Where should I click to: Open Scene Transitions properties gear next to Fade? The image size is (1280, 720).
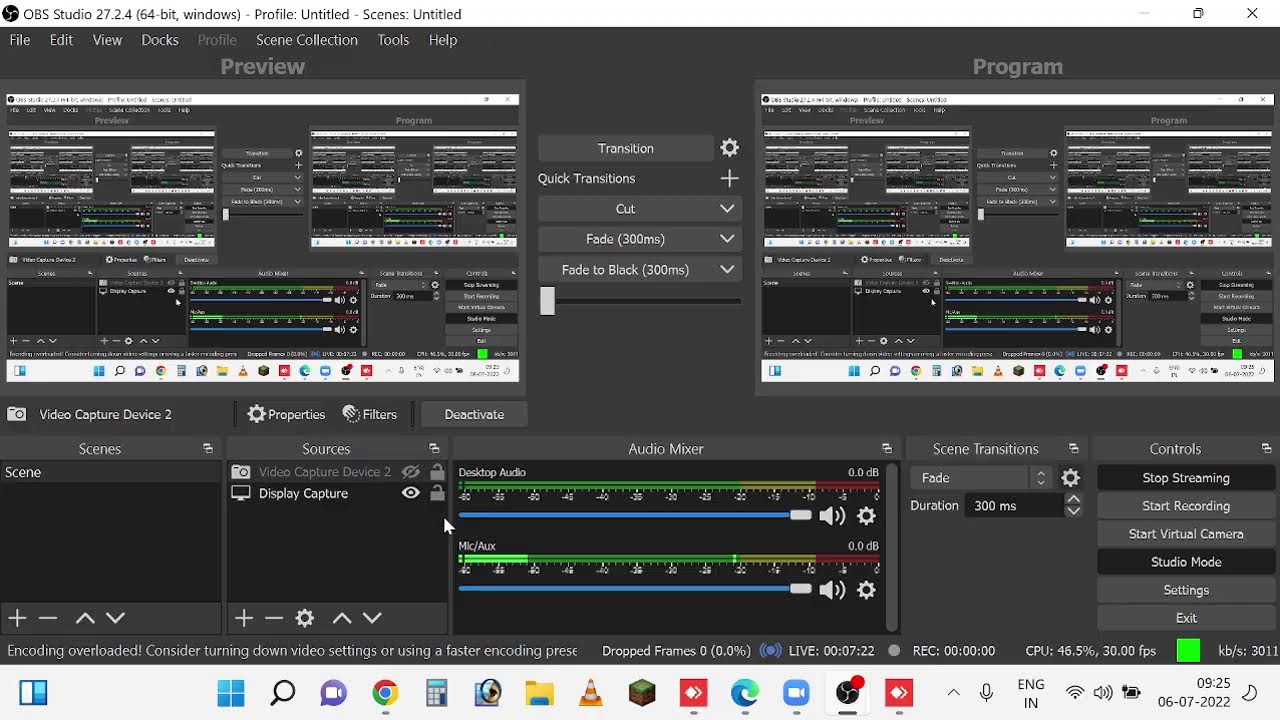[1070, 478]
